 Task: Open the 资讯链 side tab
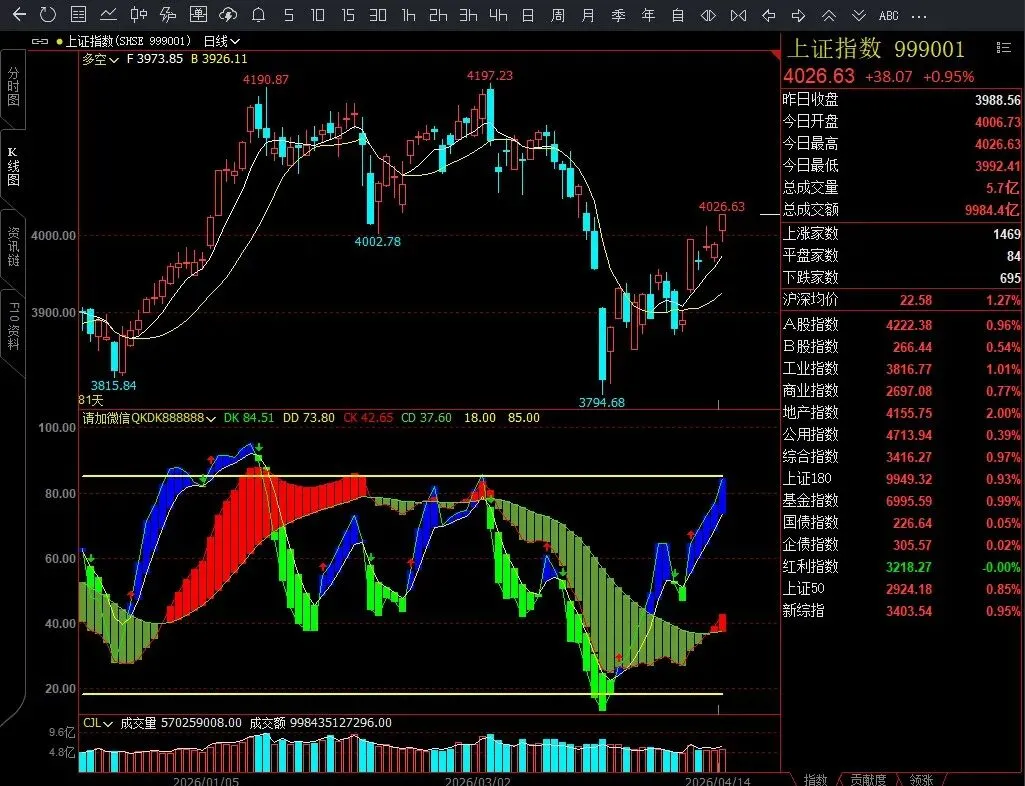pyautogui.click(x=13, y=247)
